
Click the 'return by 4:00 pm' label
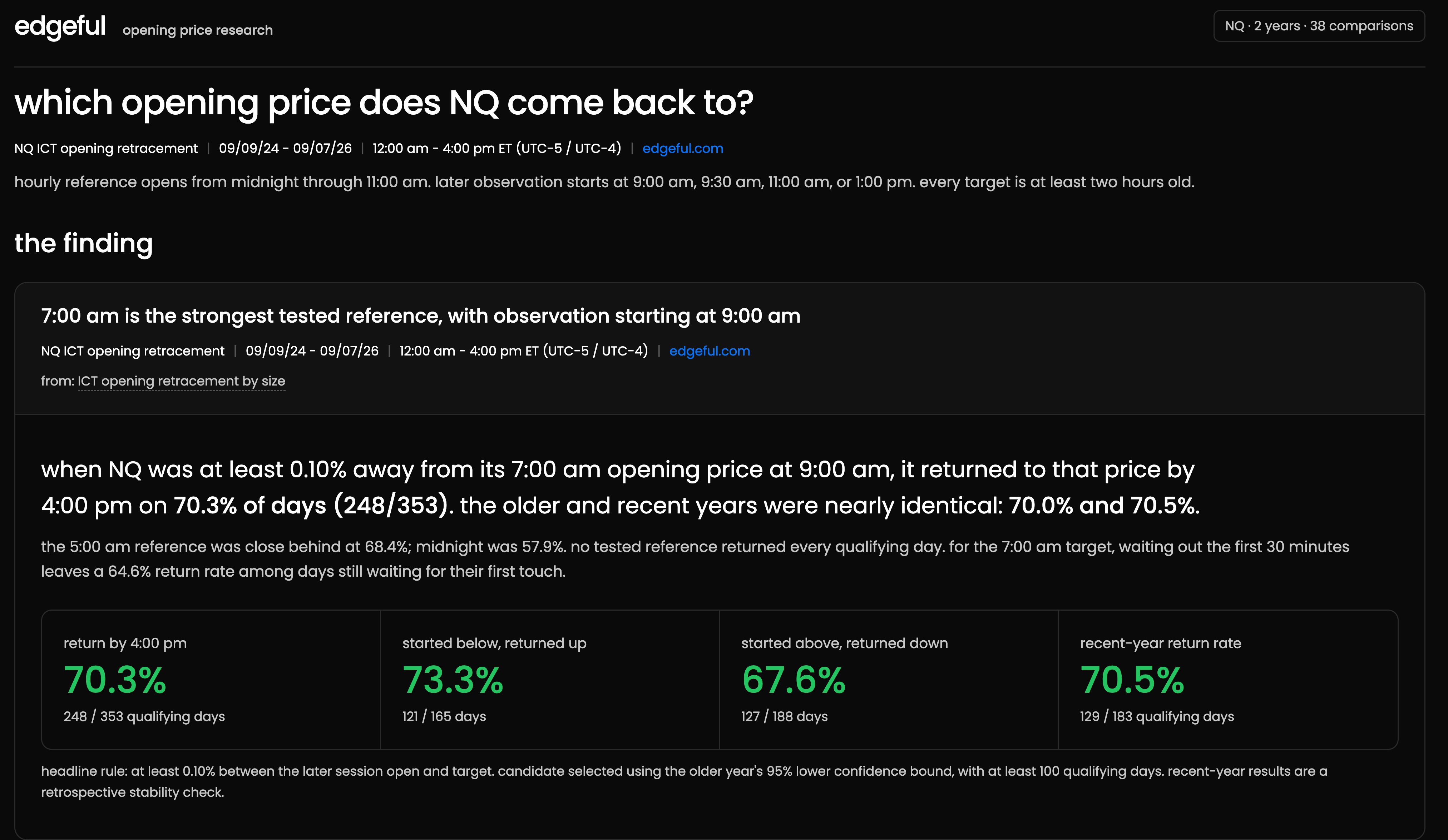125,643
